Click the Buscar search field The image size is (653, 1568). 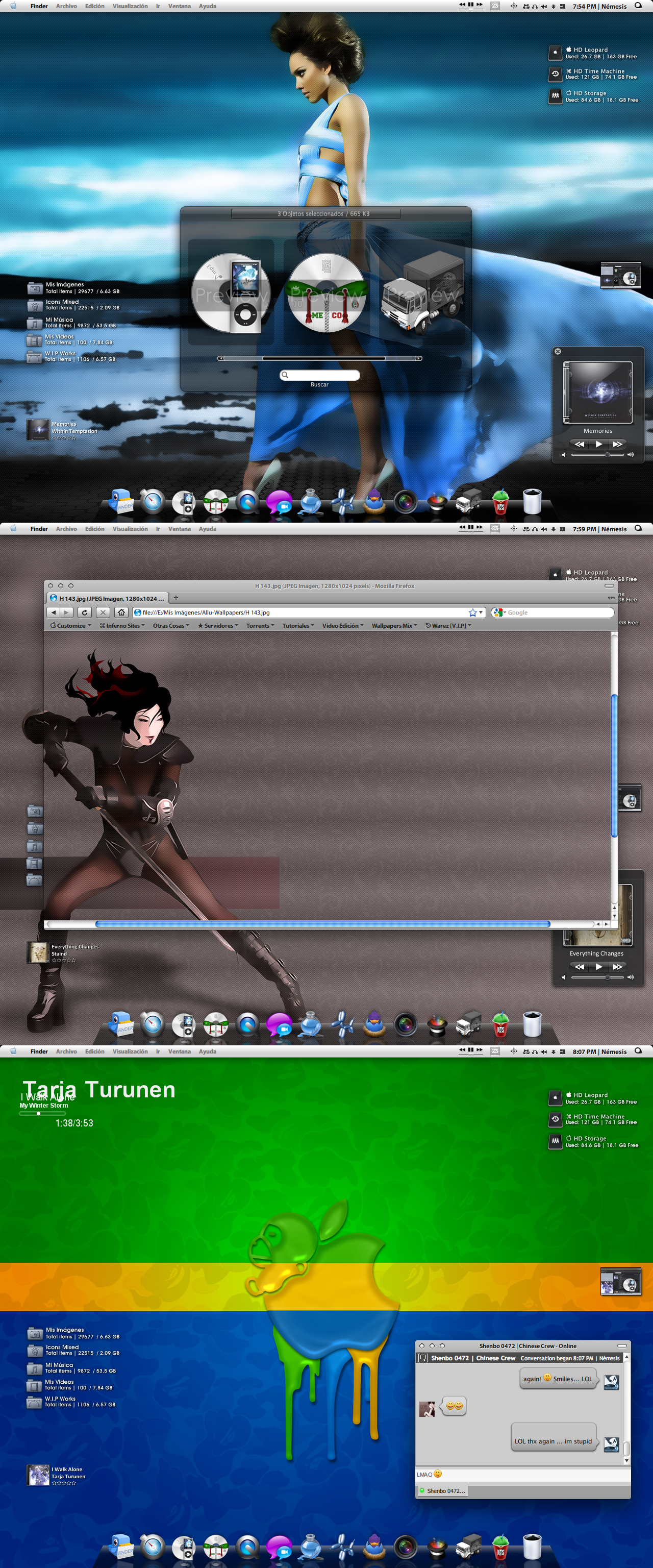[319, 375]
